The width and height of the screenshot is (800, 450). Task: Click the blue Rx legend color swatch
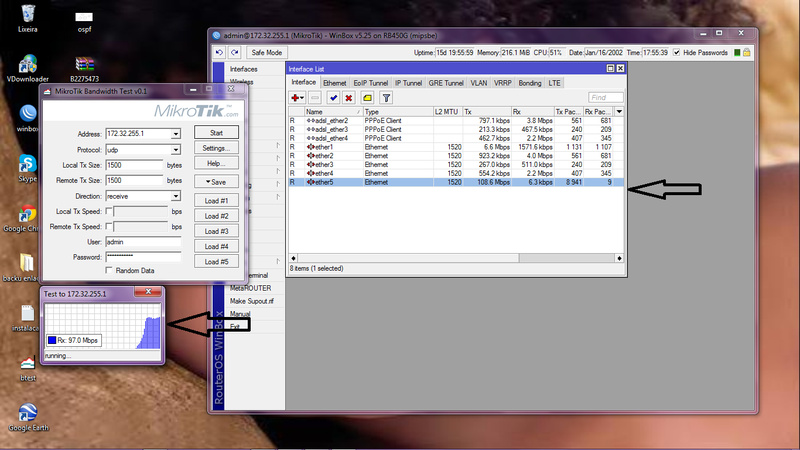53,341
